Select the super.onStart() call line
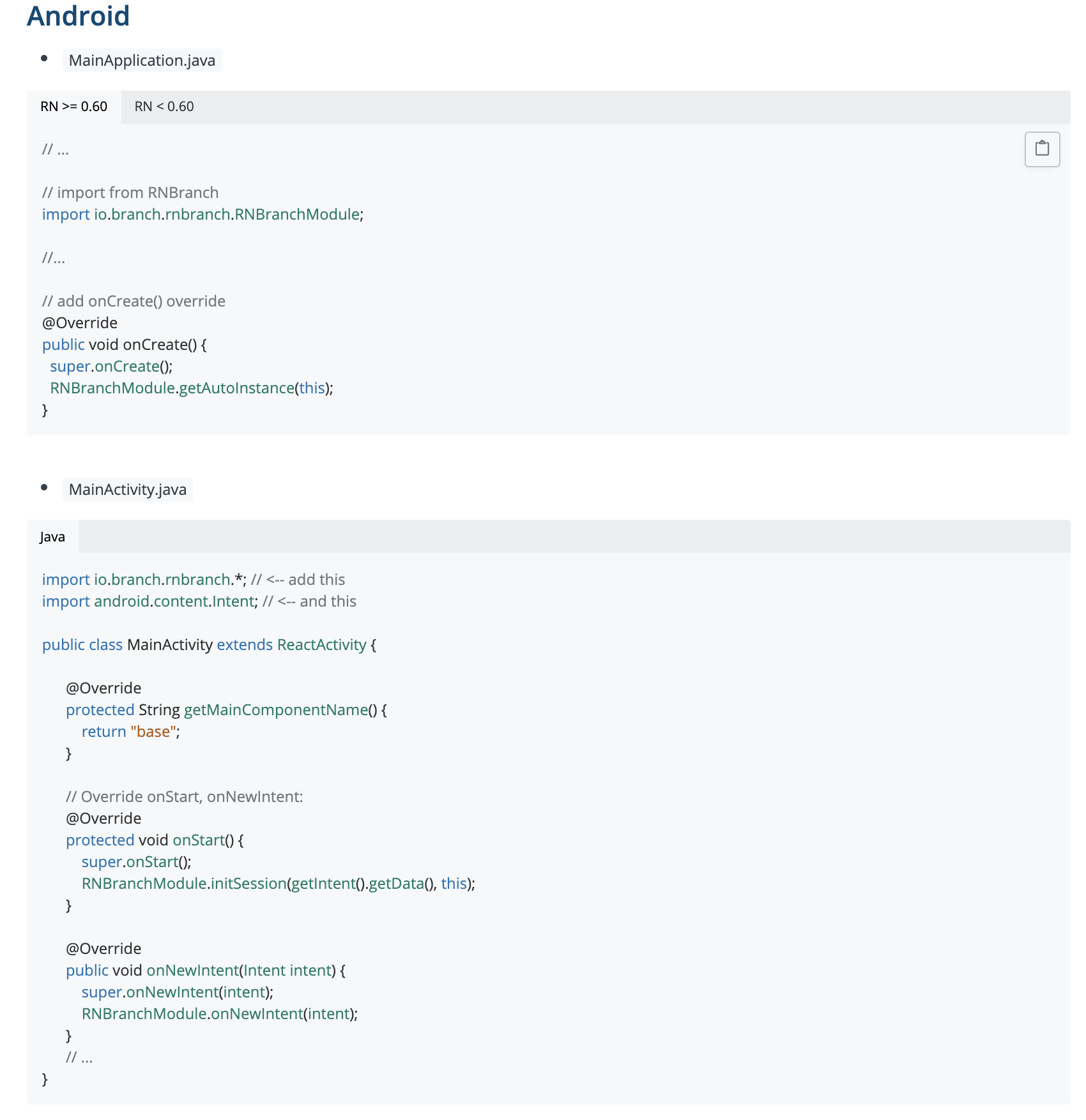The width and height of the screenshot is (1086, 1120). pyautogui.click(x=136, y=861)
